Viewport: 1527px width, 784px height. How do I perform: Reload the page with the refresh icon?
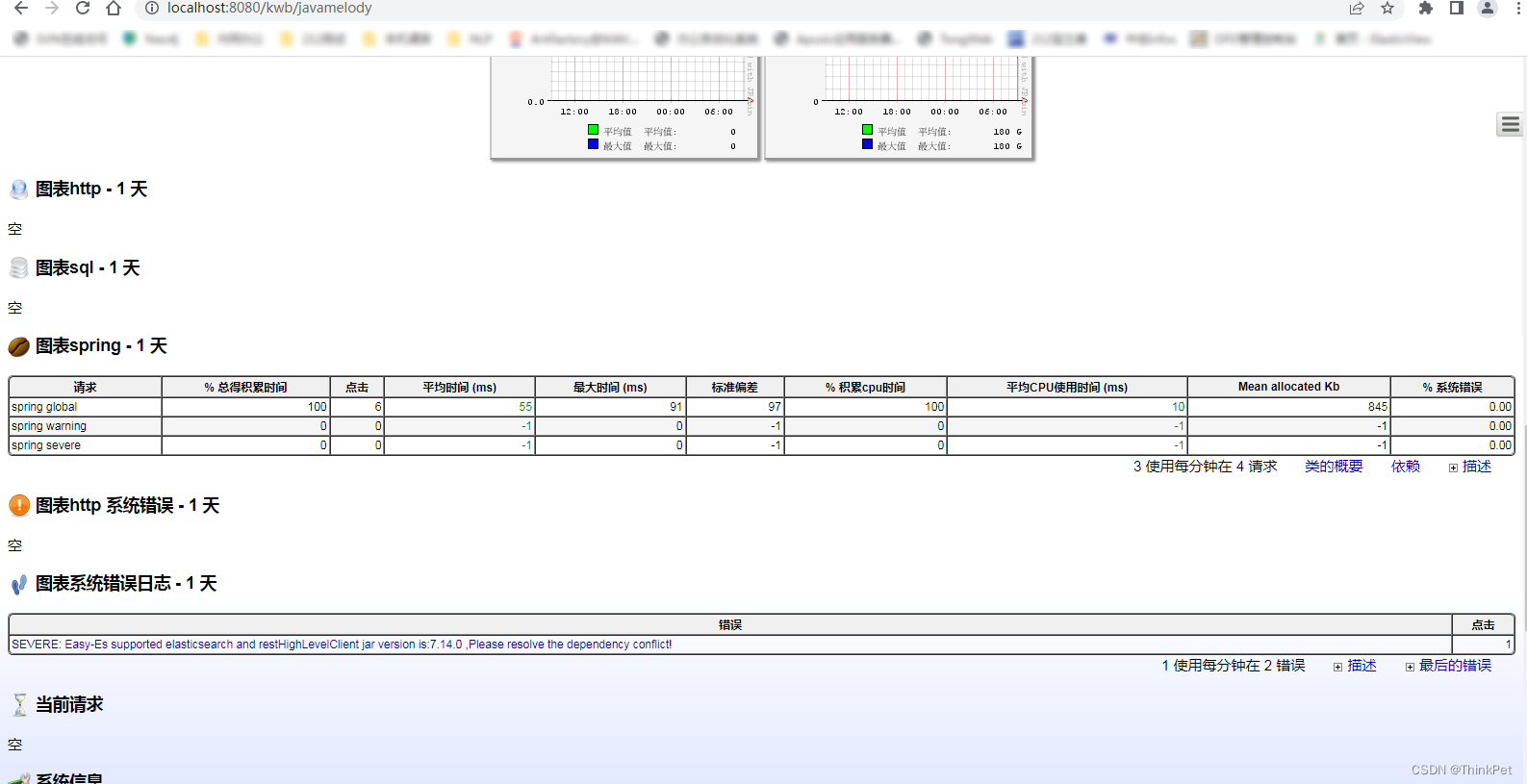tap(83, 8)
